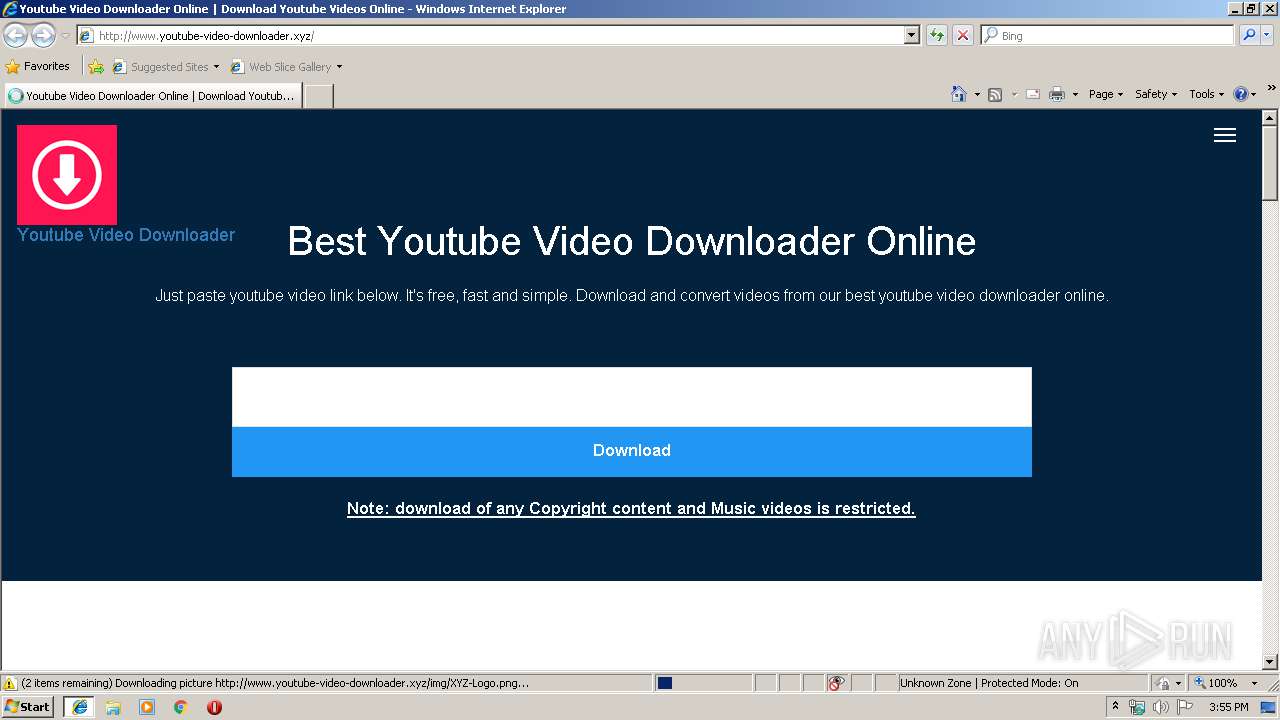
Task: Click the green Refresh arrows icon
Action: 937,35
